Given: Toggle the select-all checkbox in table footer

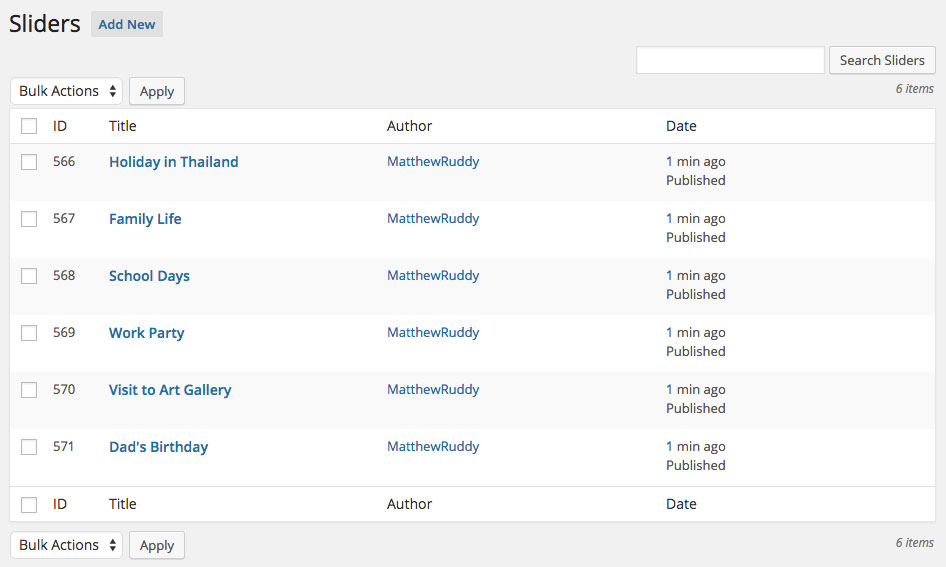Looking at the screenshot, I should [x=29, y=504].
